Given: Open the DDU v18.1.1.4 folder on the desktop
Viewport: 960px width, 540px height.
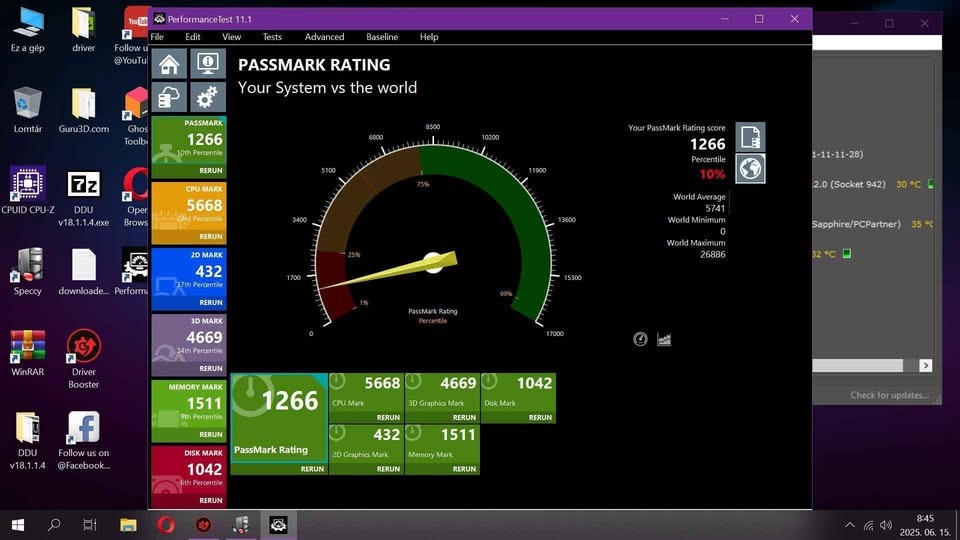Looking at the screenshot, I should [x=28, y=440].
